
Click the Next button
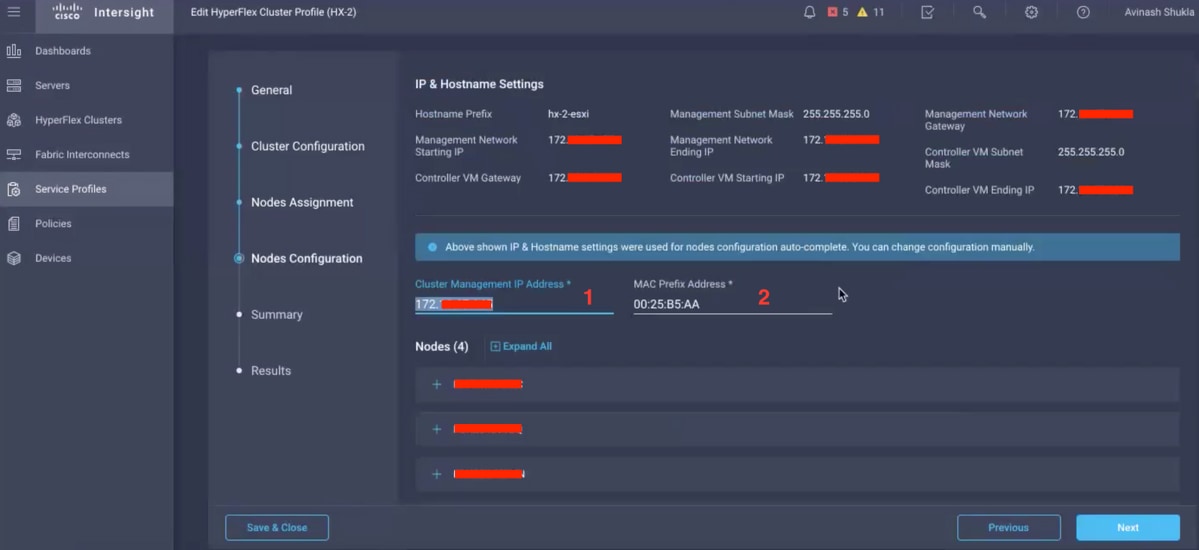tap(1128, 528)
